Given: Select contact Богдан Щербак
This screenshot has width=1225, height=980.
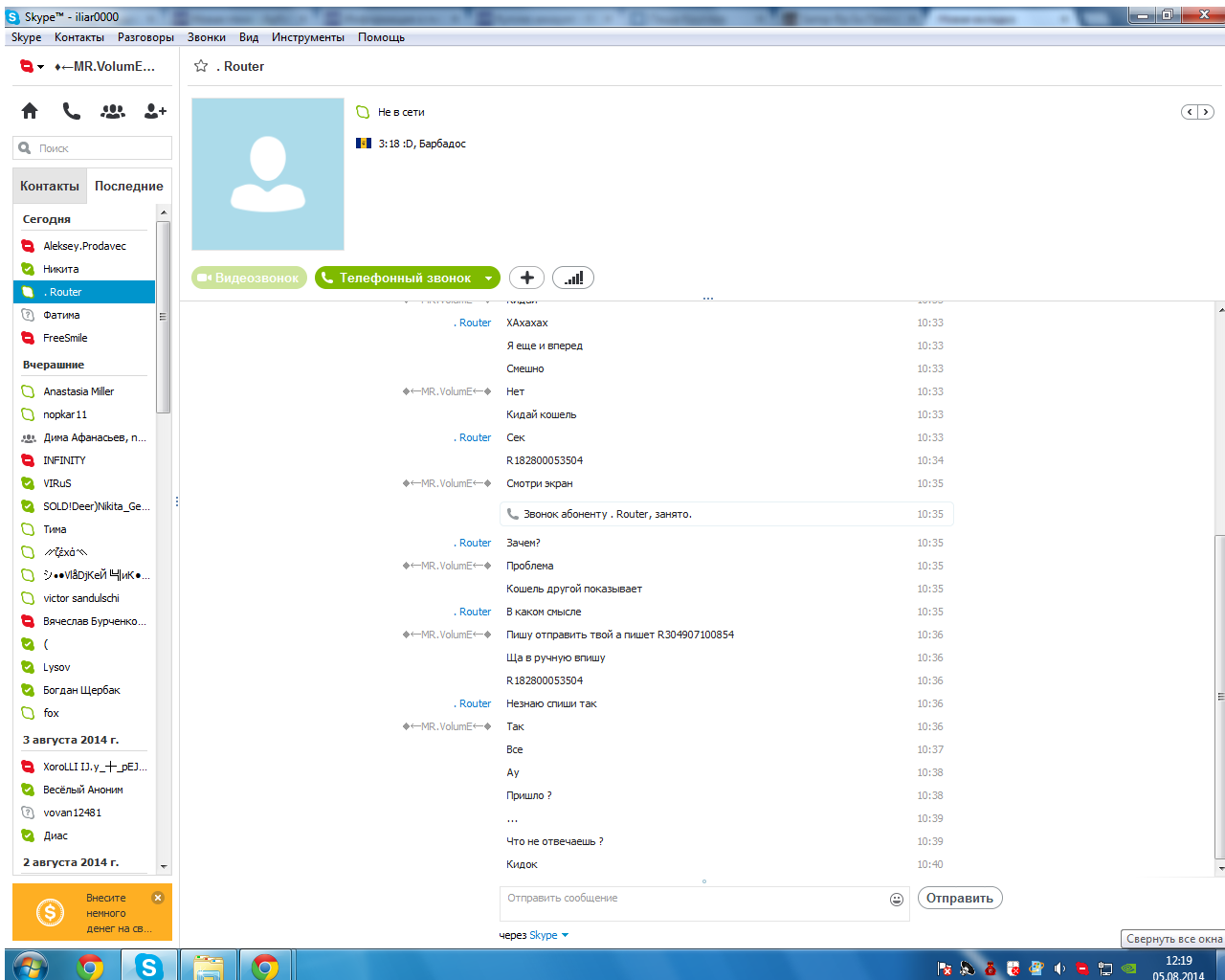Looking at the screenshot, I should [x=84, y=690].
